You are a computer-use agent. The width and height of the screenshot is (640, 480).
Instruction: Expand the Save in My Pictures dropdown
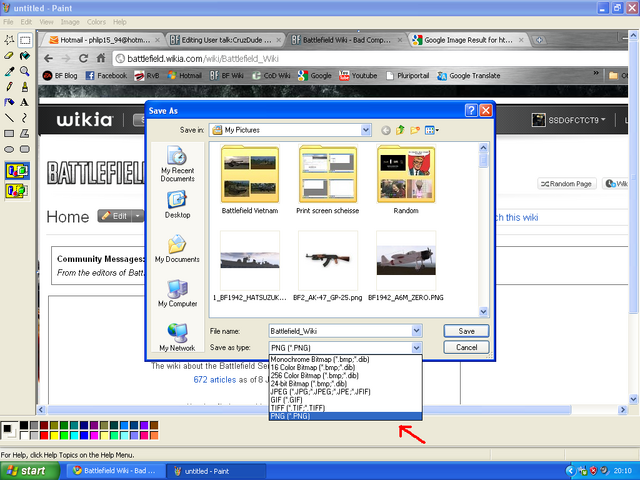pos(366,130)
